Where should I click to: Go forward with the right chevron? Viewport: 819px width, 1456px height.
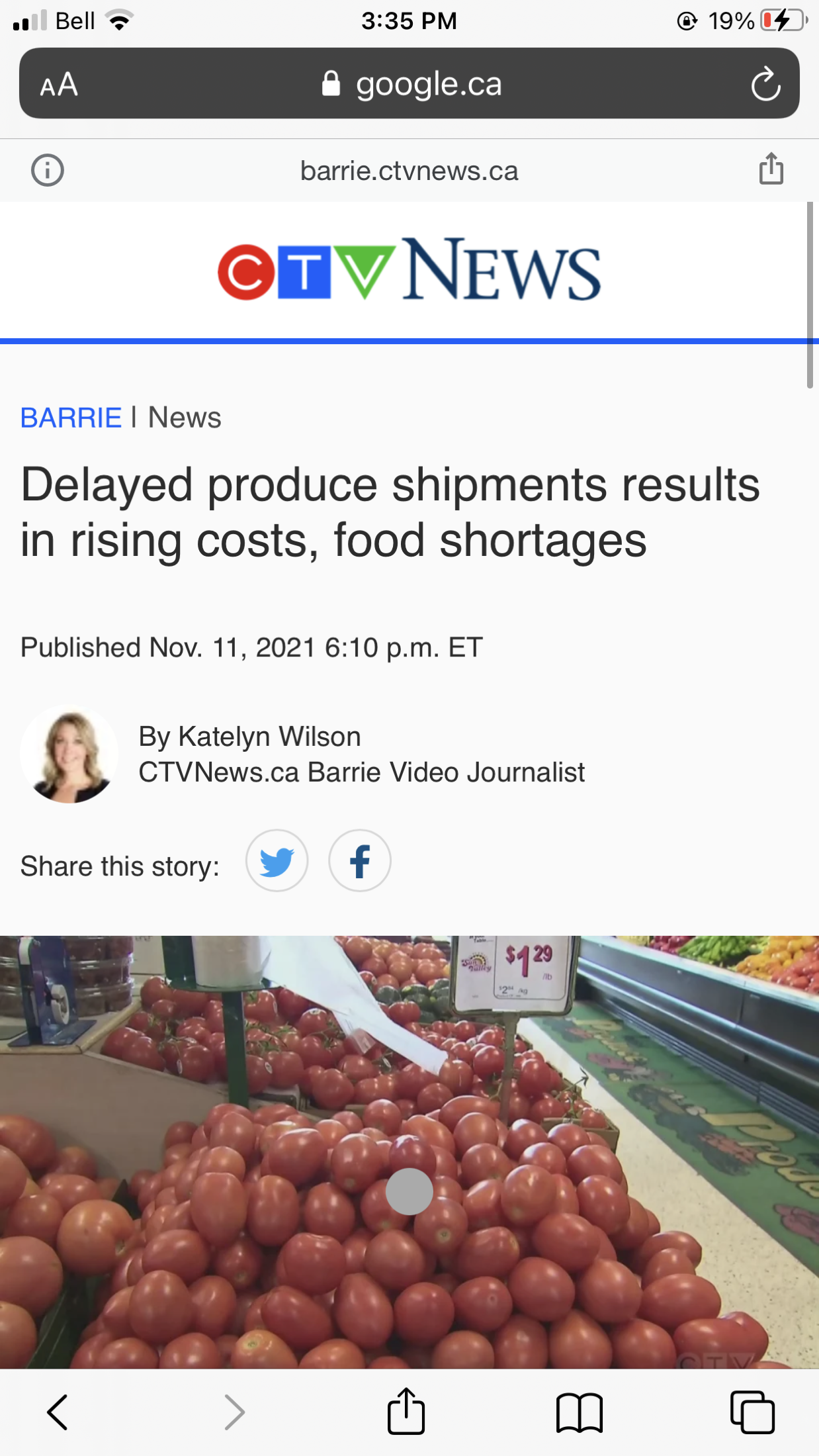click(234, 1412)
